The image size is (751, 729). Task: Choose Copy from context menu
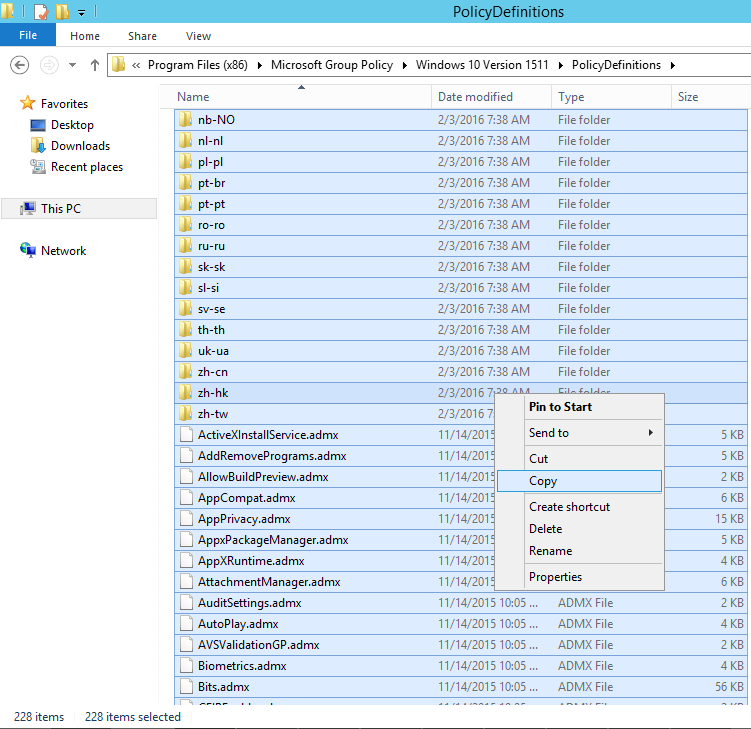coord(579,481)
